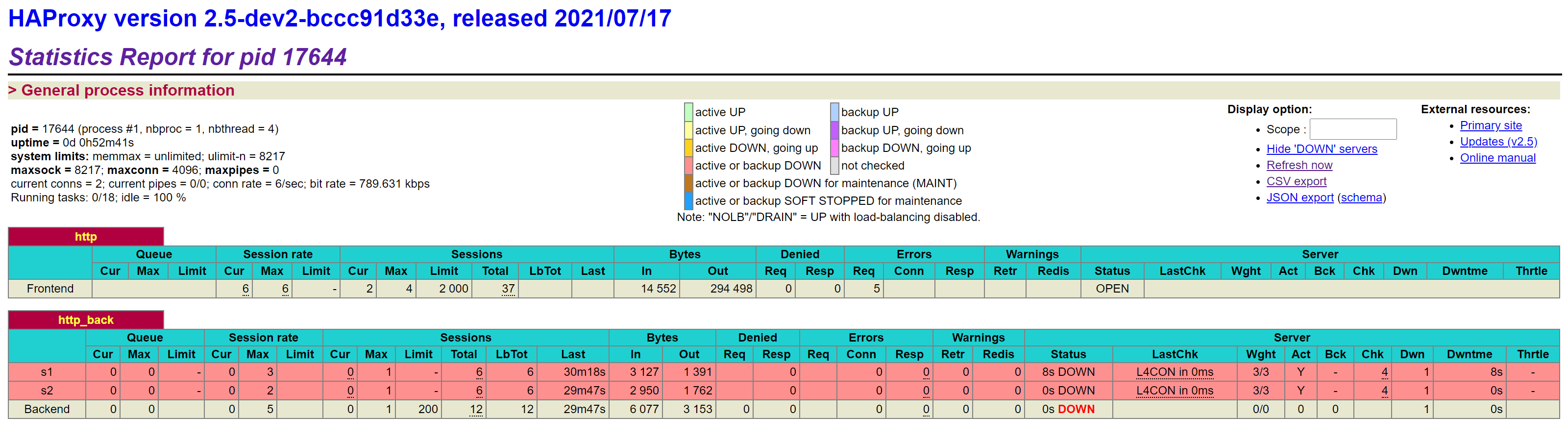Open the JSON export link
Screen dimensions: 1568x442
(x=1300, y=197)
